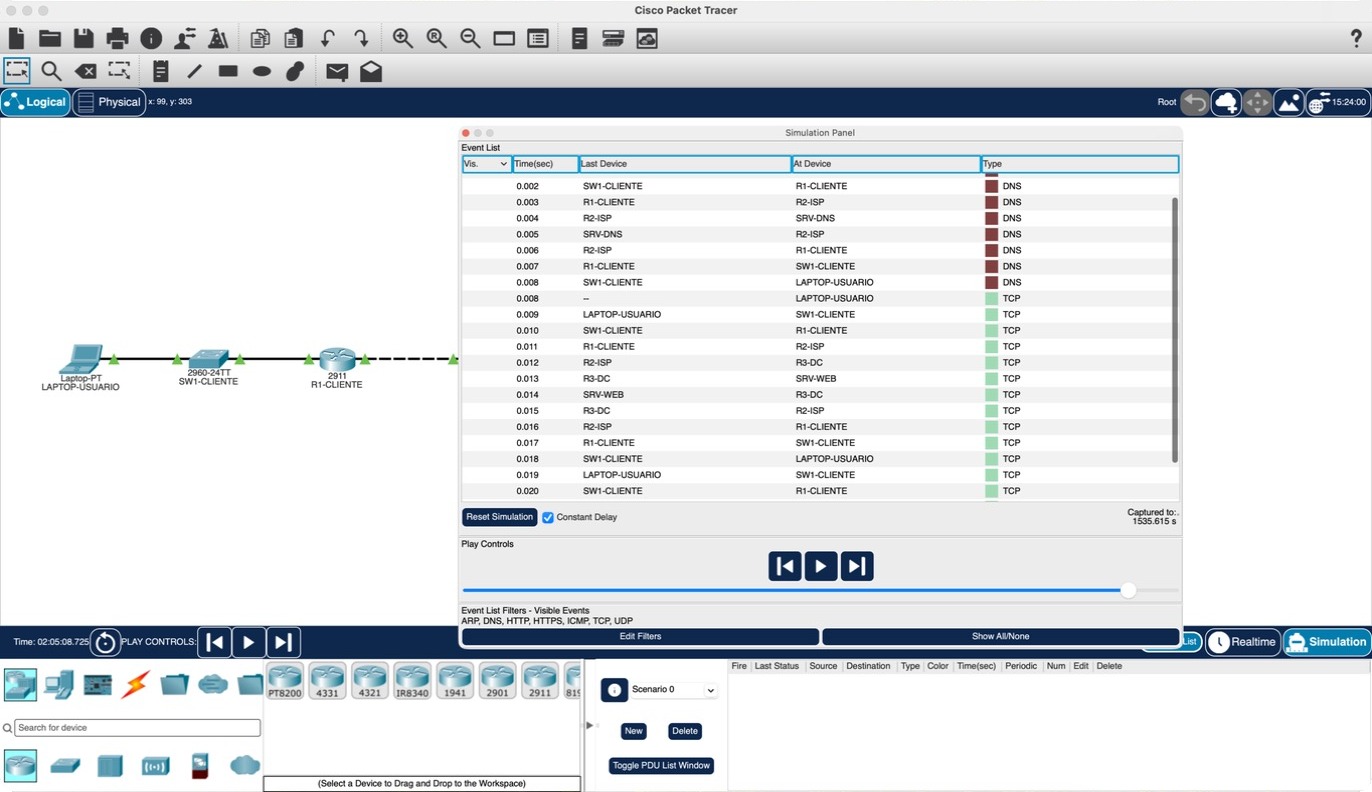The width and height of the screenshot is (1372, 792).
Task: Sort by the Last Device column header
Action: tap(685, 164)
